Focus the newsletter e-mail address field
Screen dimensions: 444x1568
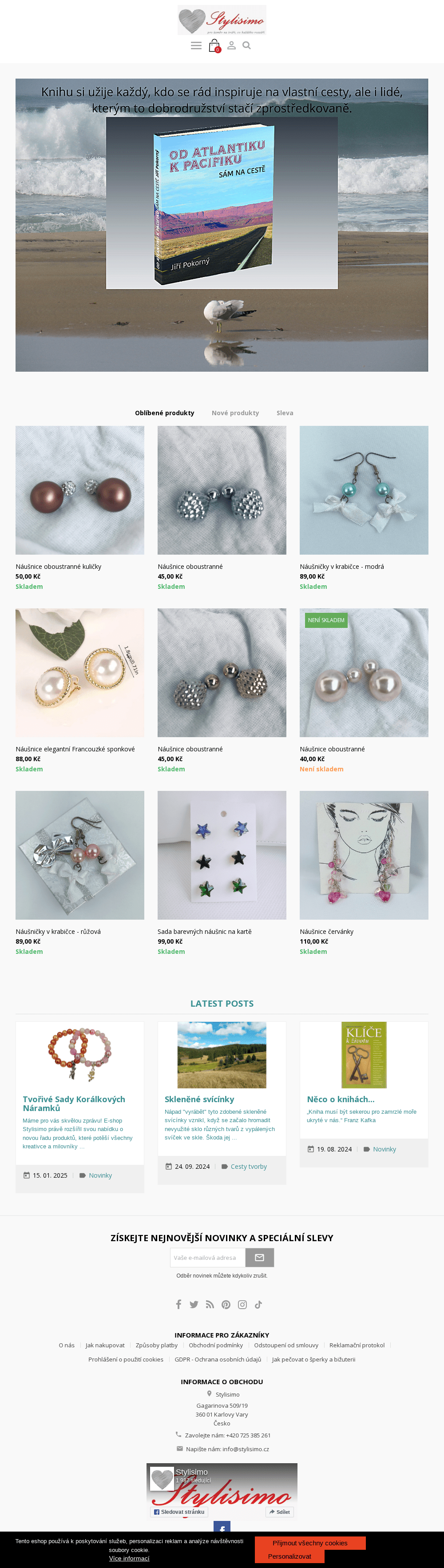(x=207, y=1257)
